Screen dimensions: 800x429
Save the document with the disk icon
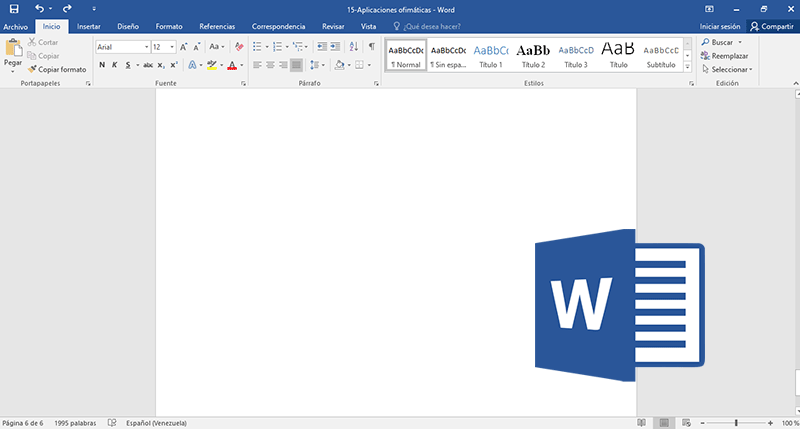[x=14, y=9]
